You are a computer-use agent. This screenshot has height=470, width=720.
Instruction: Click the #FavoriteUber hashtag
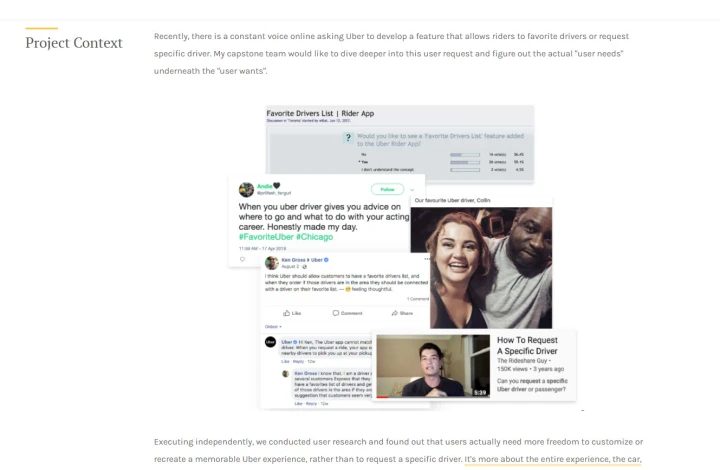point(266,237)
